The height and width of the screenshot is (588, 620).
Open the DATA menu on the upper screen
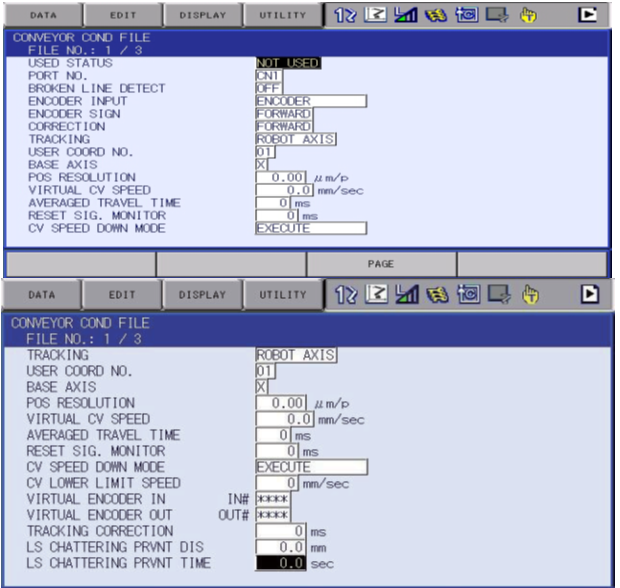[x=41, y=16]
